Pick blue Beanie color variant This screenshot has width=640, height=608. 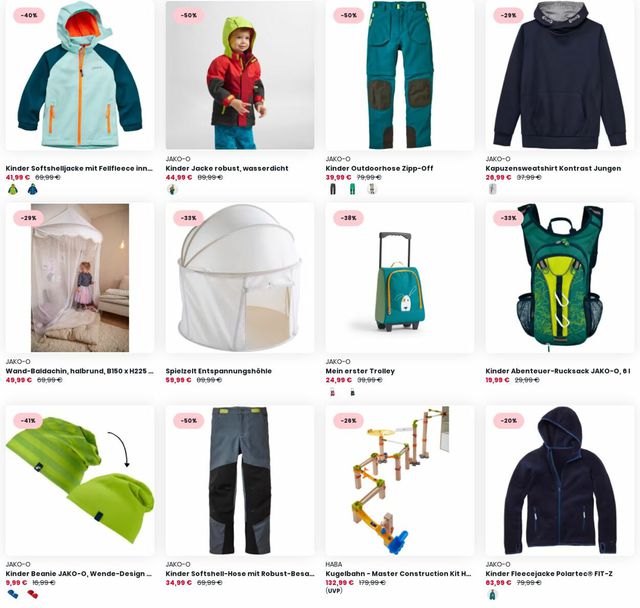[13, 595]
